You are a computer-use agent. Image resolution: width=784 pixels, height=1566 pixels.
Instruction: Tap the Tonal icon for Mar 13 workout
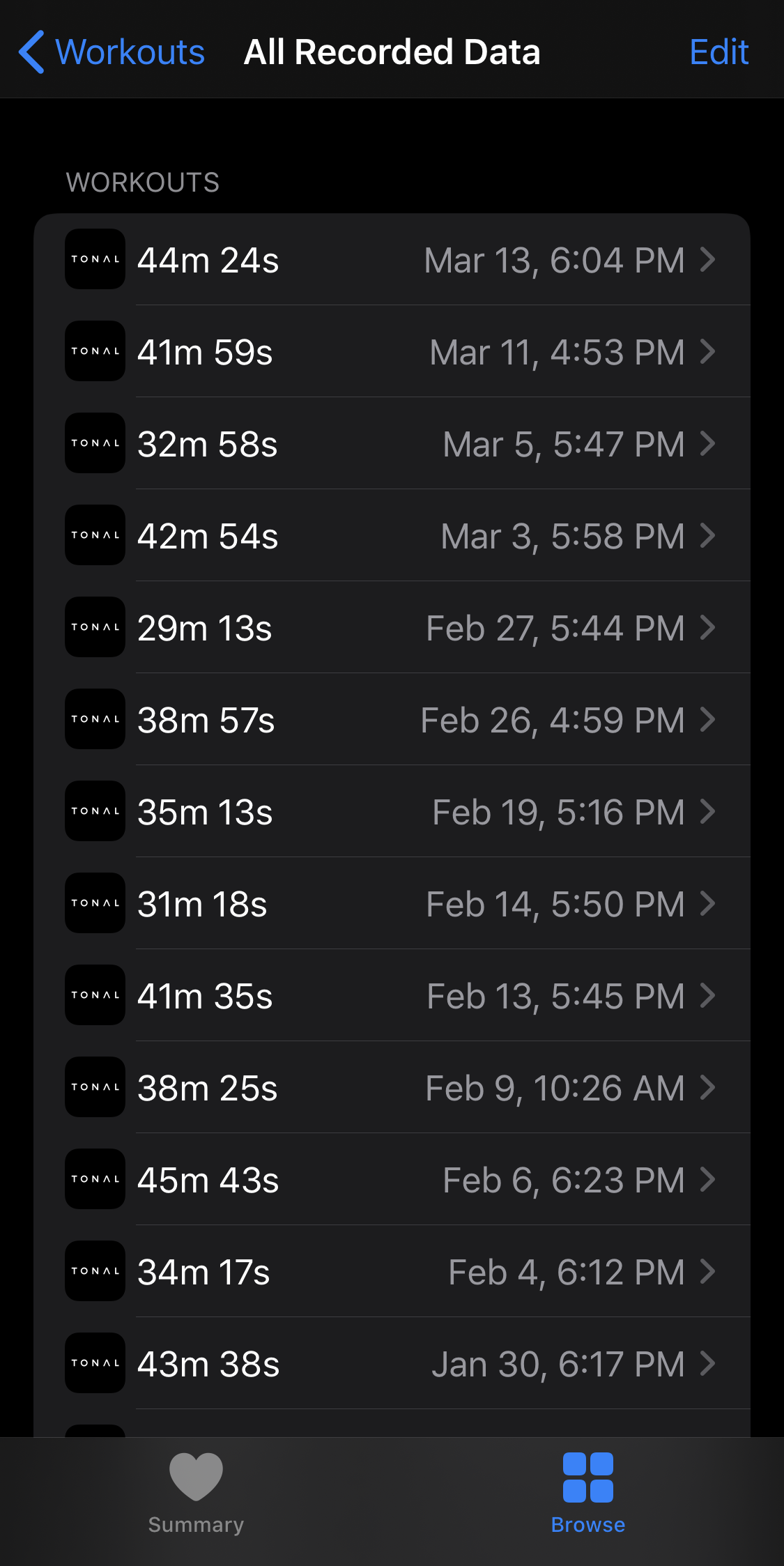pos(95,259)
